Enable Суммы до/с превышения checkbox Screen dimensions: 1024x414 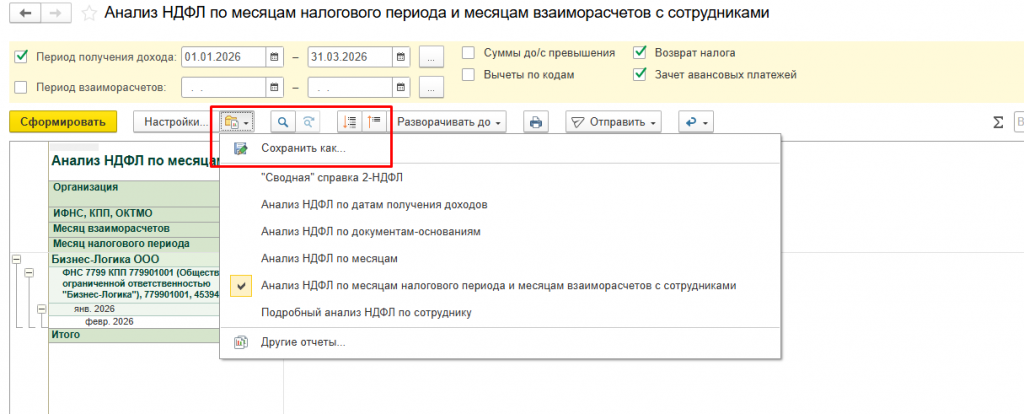[x=468, y=53]
